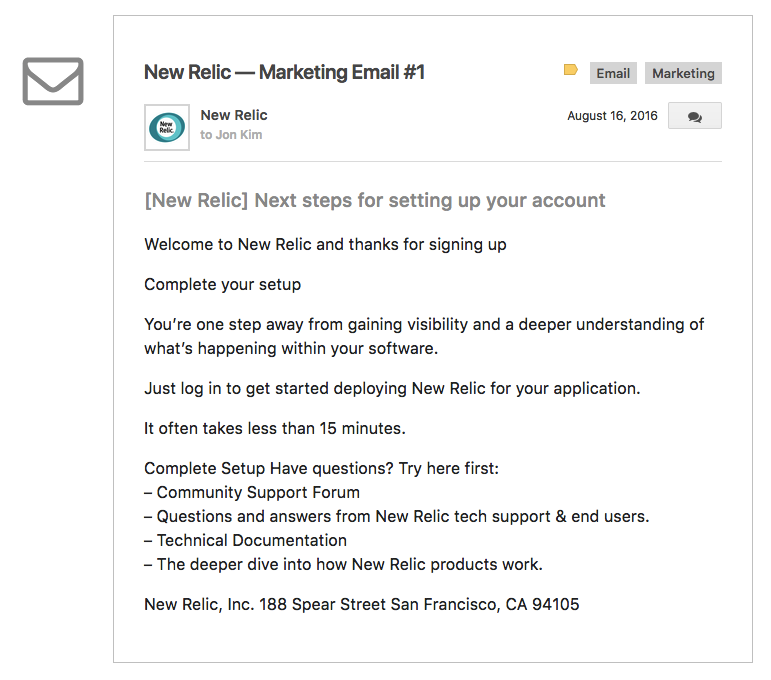
Task: Open the New Relic — Marketing Email #1 title
Action: coord(284,72)
